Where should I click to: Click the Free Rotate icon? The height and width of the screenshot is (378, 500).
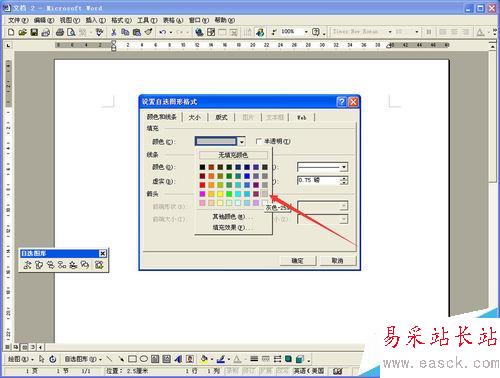53,359
